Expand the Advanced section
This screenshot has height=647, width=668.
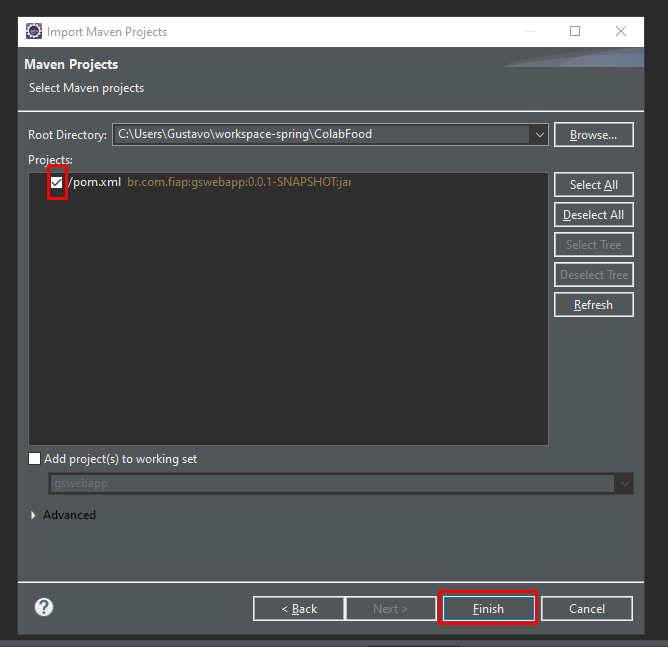click(33, 515)
